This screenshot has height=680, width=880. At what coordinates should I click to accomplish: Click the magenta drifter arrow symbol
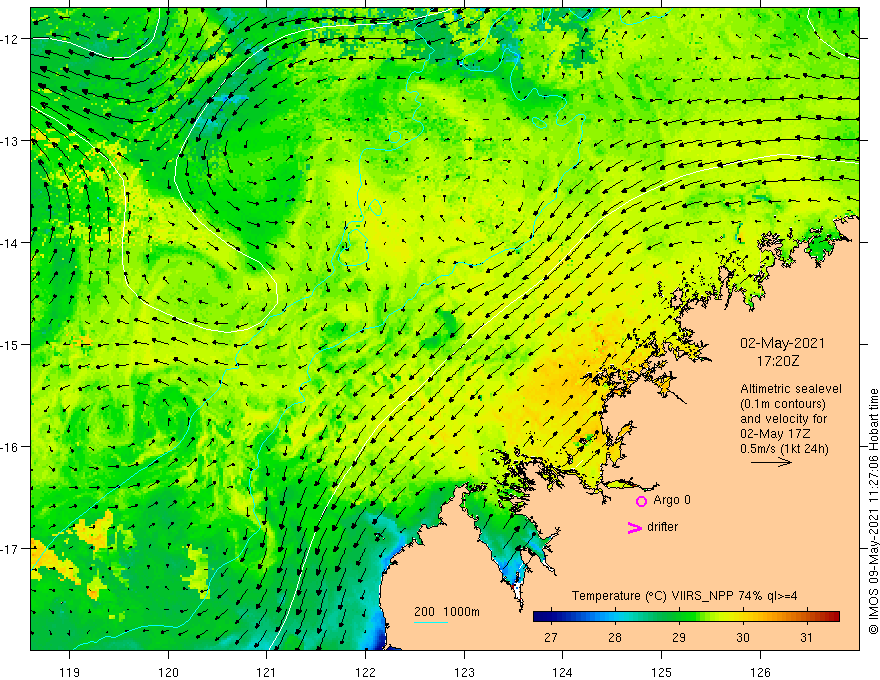(x=635, y=527)
